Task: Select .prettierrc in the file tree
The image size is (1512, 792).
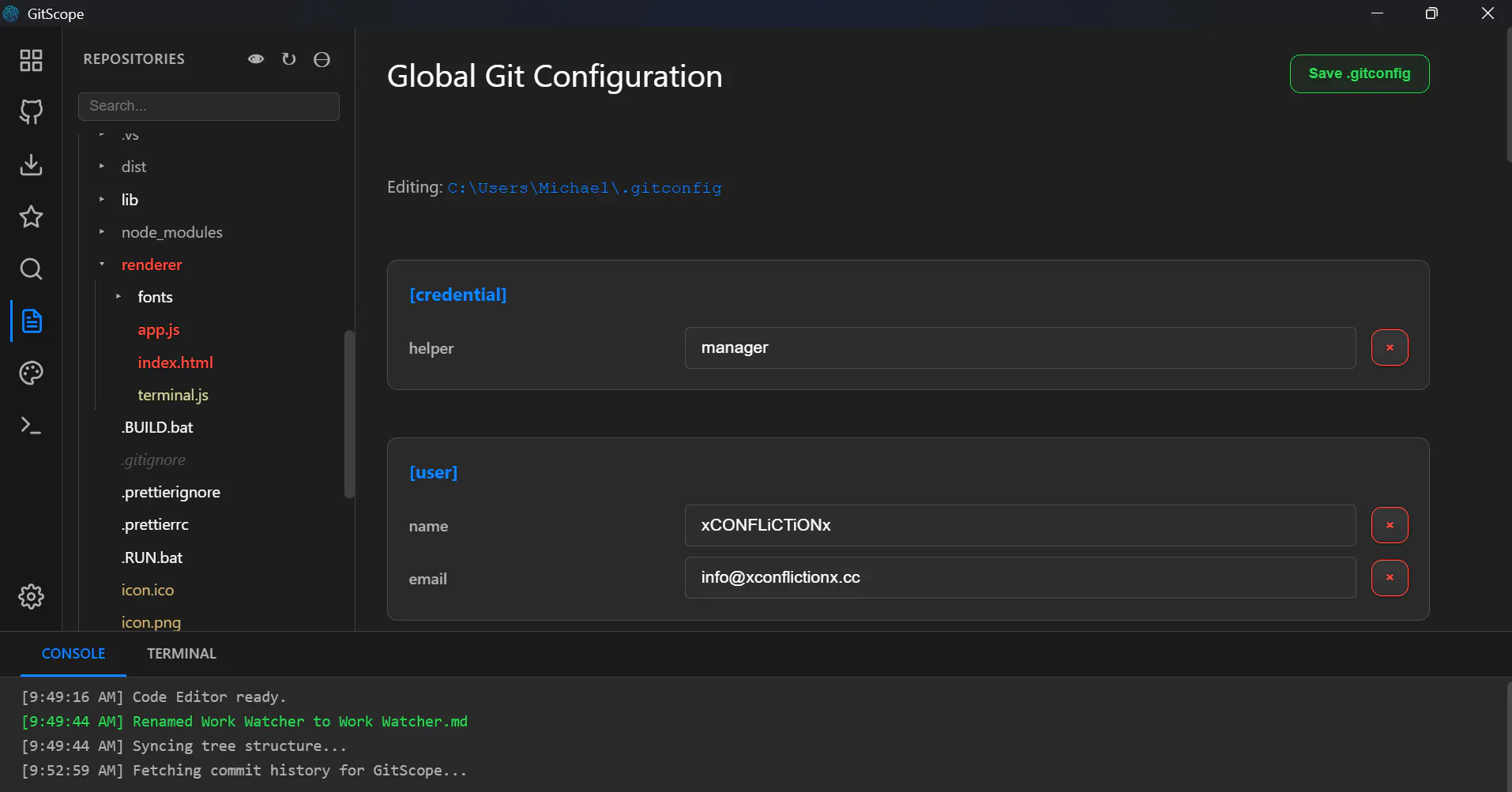Action: [155, 524]
